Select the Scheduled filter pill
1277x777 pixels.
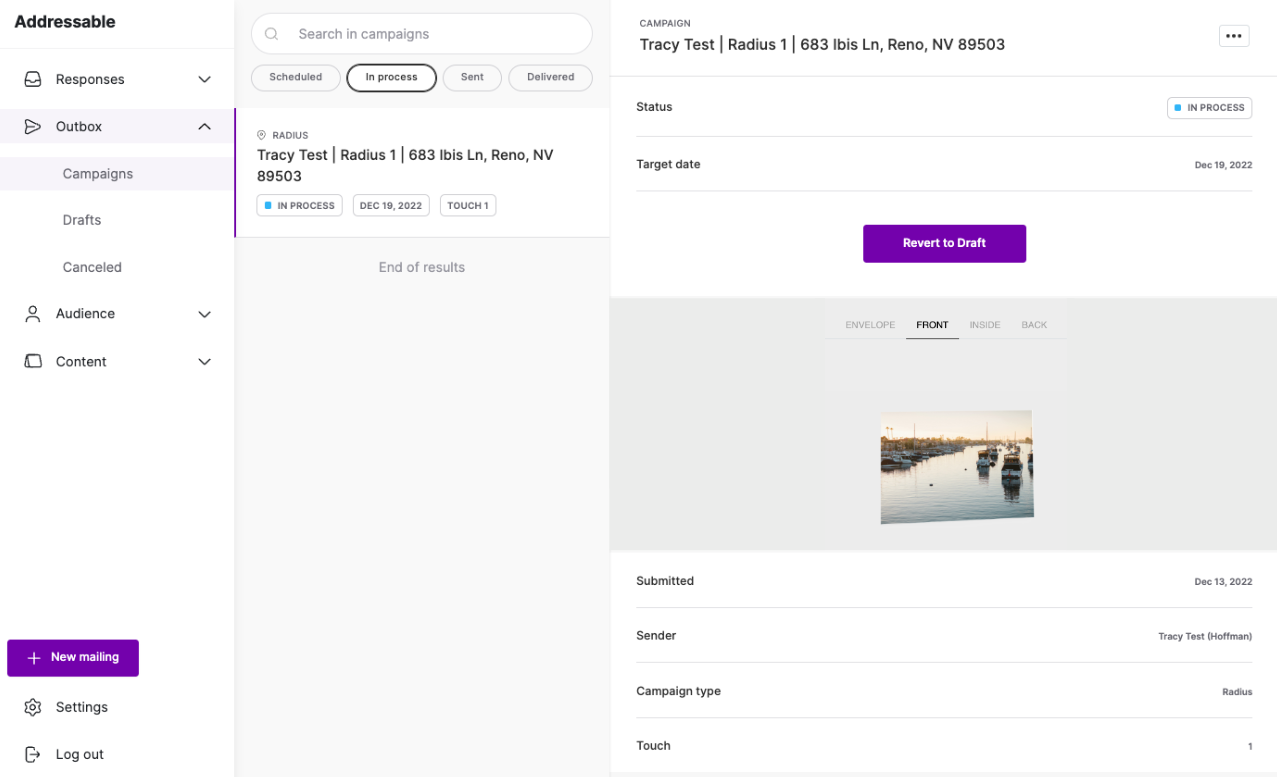click(x=295, y=77)
